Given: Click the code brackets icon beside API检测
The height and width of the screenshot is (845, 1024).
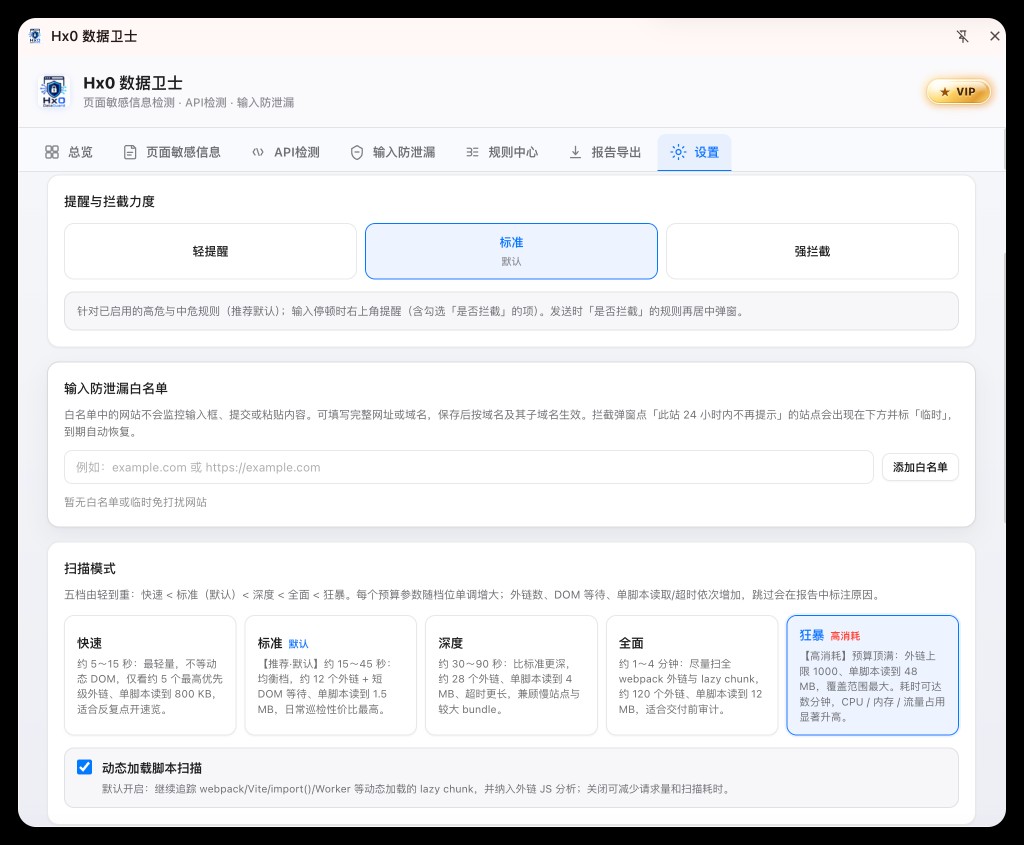Looking at the screenshot, I should pyautogui.click(x=258, y=152).
